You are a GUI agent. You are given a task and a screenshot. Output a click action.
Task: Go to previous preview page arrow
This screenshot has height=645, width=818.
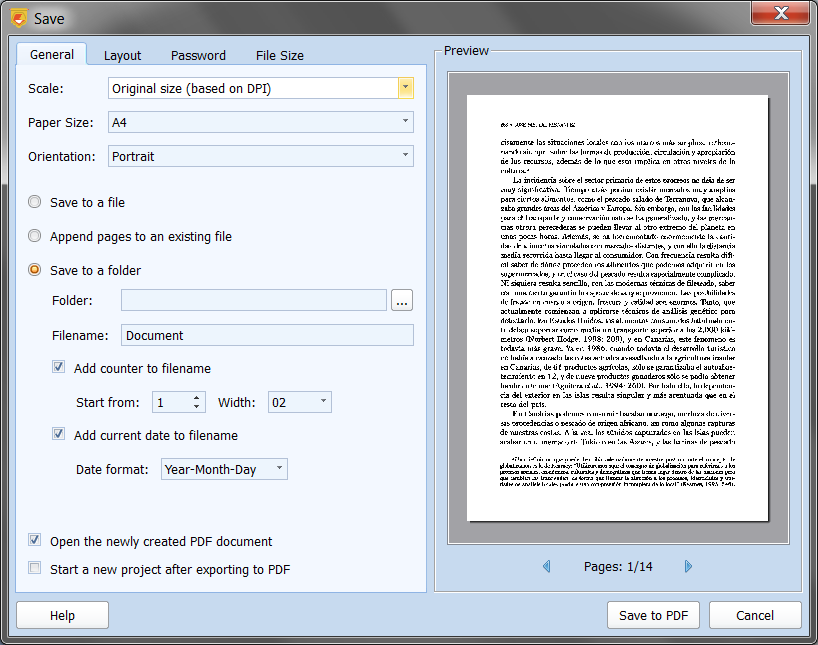[546, 567]
